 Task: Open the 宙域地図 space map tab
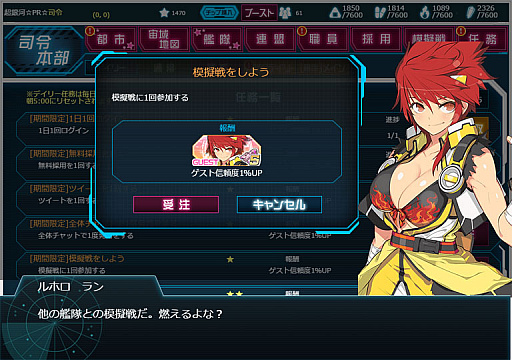pos(164,39)
